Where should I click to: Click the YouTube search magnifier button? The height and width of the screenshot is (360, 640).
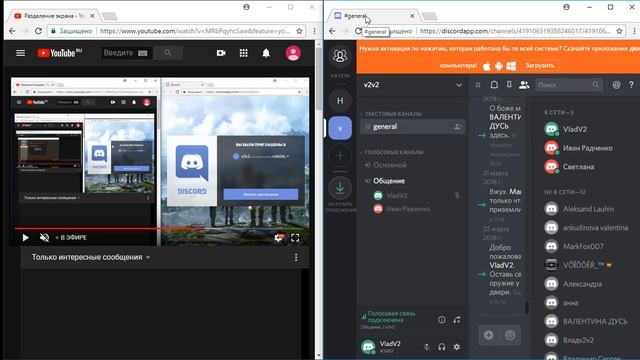(168, 53)
